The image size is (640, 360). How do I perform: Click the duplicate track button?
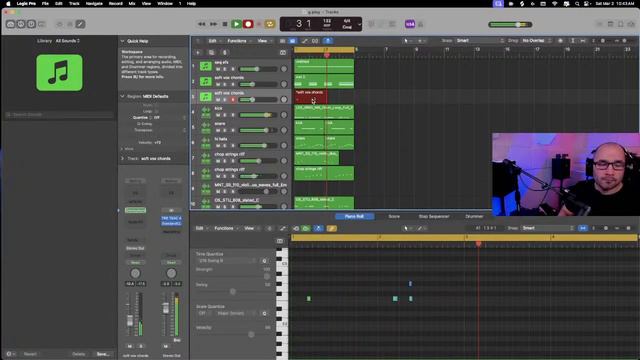pos(211,53)
